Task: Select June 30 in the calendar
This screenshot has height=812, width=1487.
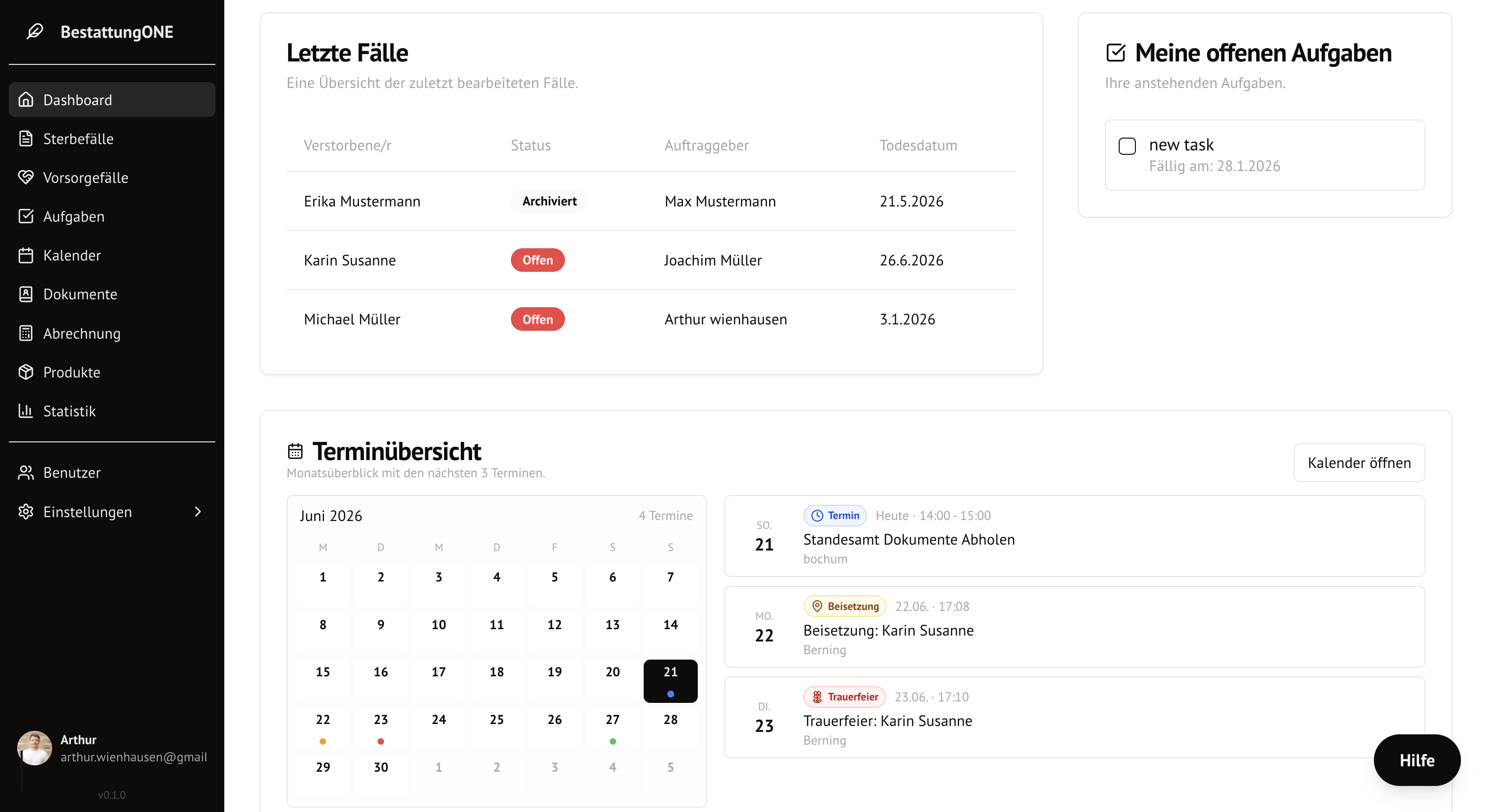Action: 381,775
